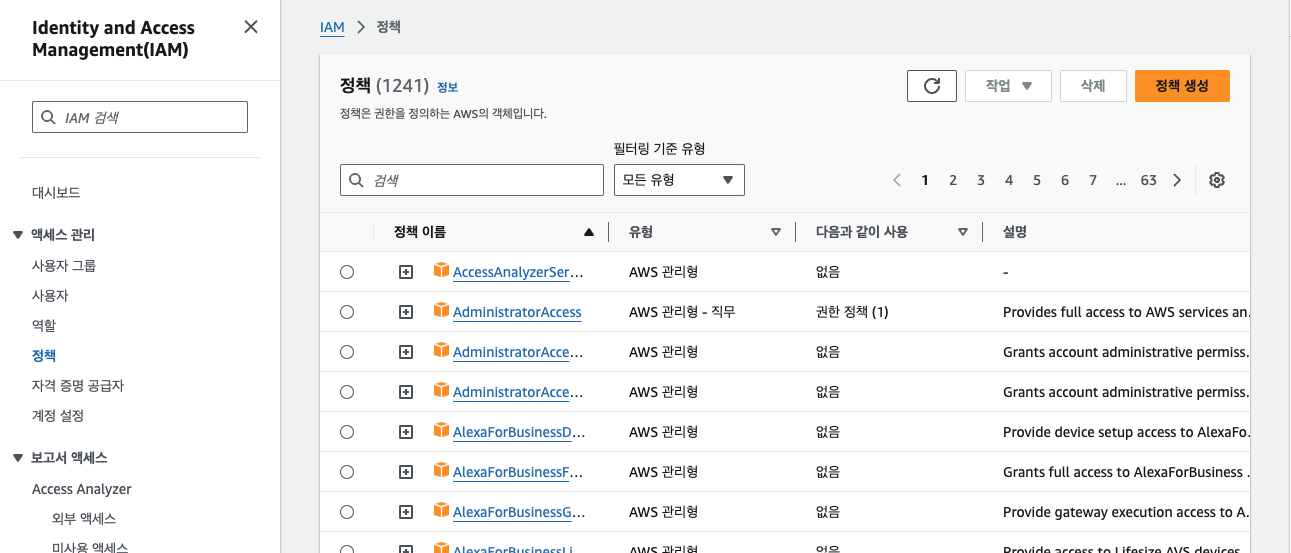Sort by 유형 column arrow
Screen dimensions: 1291x553
click(776, 232)
